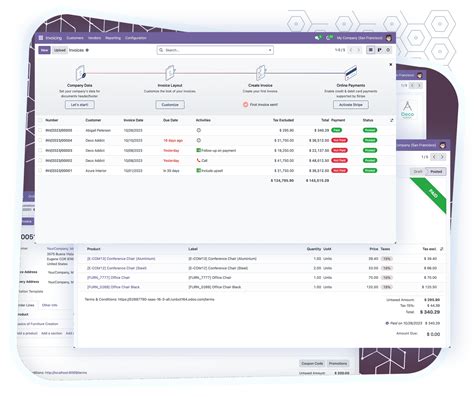Select checkbox for the 16 days ago invoice
The image size is (474, 397).
point(40,140)
